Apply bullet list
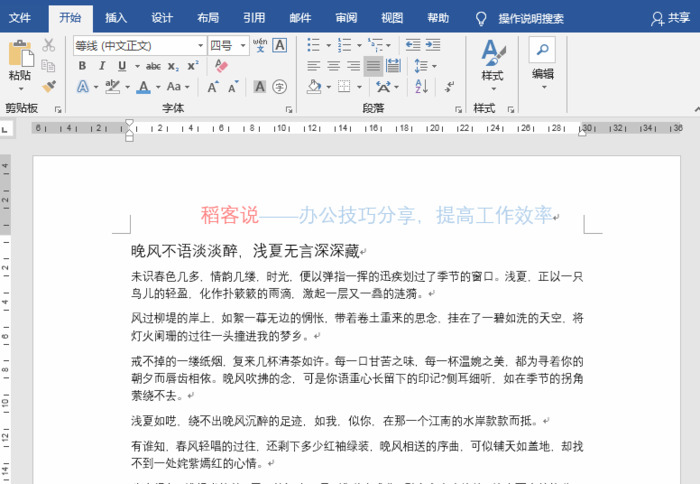The width and height of the screenshot is (700, 484). pyautogui.click(x=313, y=45)
